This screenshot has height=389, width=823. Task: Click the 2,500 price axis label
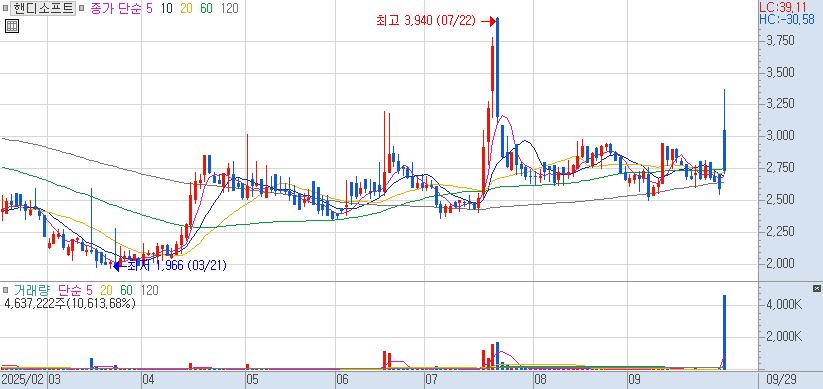[x=779, y=199]
